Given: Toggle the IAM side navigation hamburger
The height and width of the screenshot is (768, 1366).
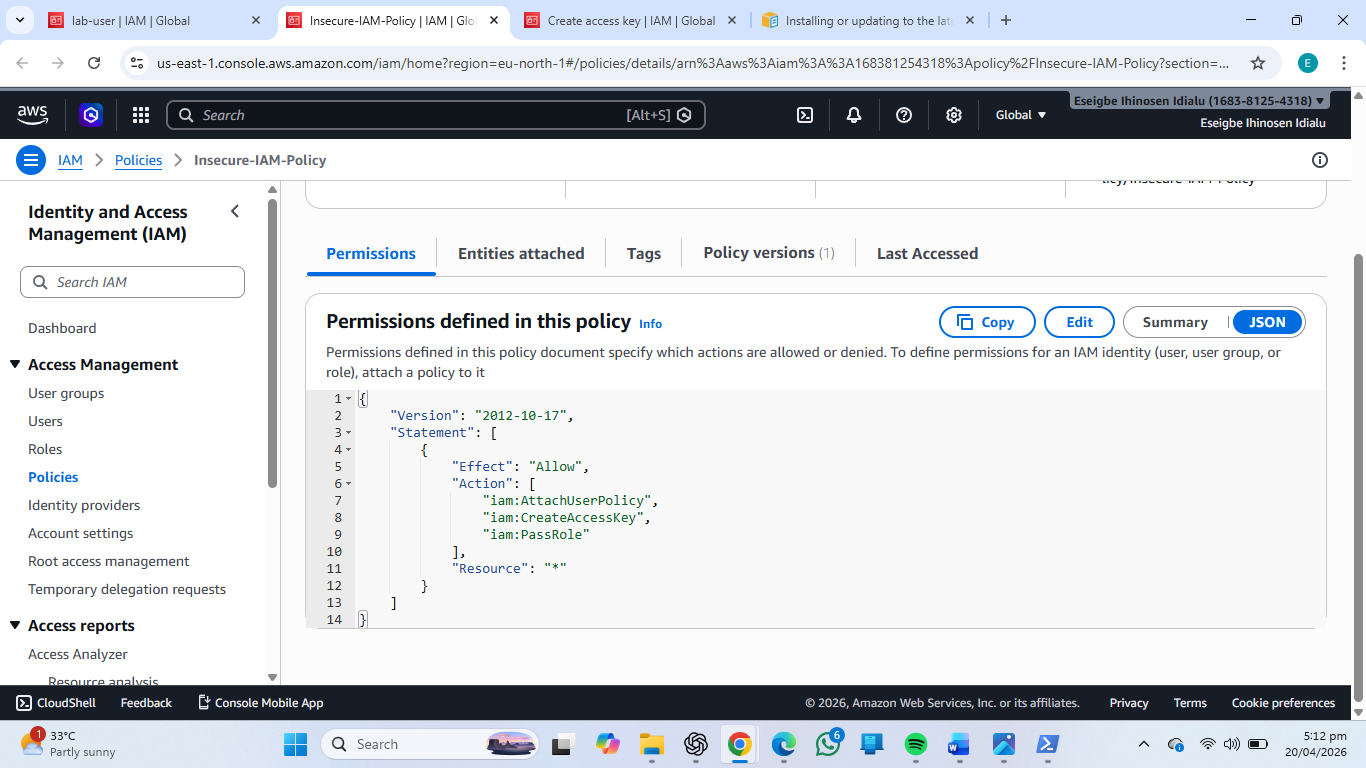Looking at the screenshot, I should tap(31, 160).
